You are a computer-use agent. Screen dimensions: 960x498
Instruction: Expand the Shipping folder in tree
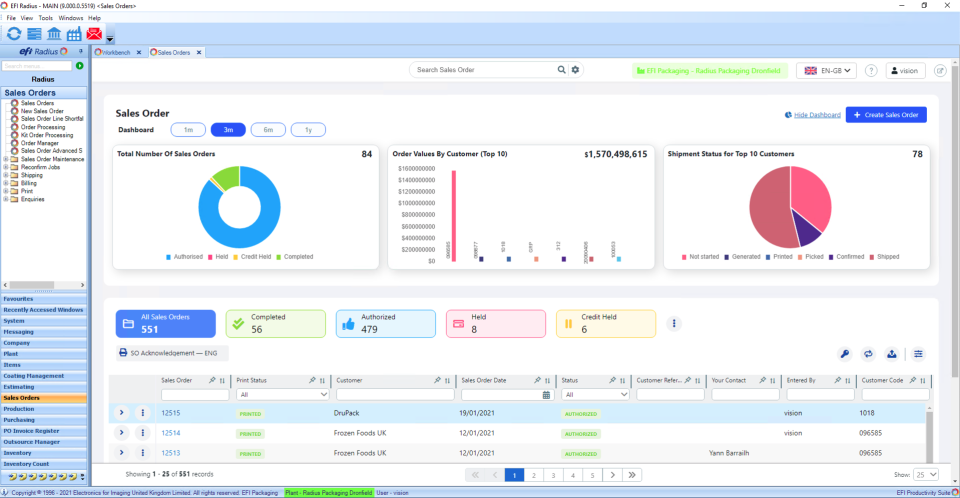(6, 175)
